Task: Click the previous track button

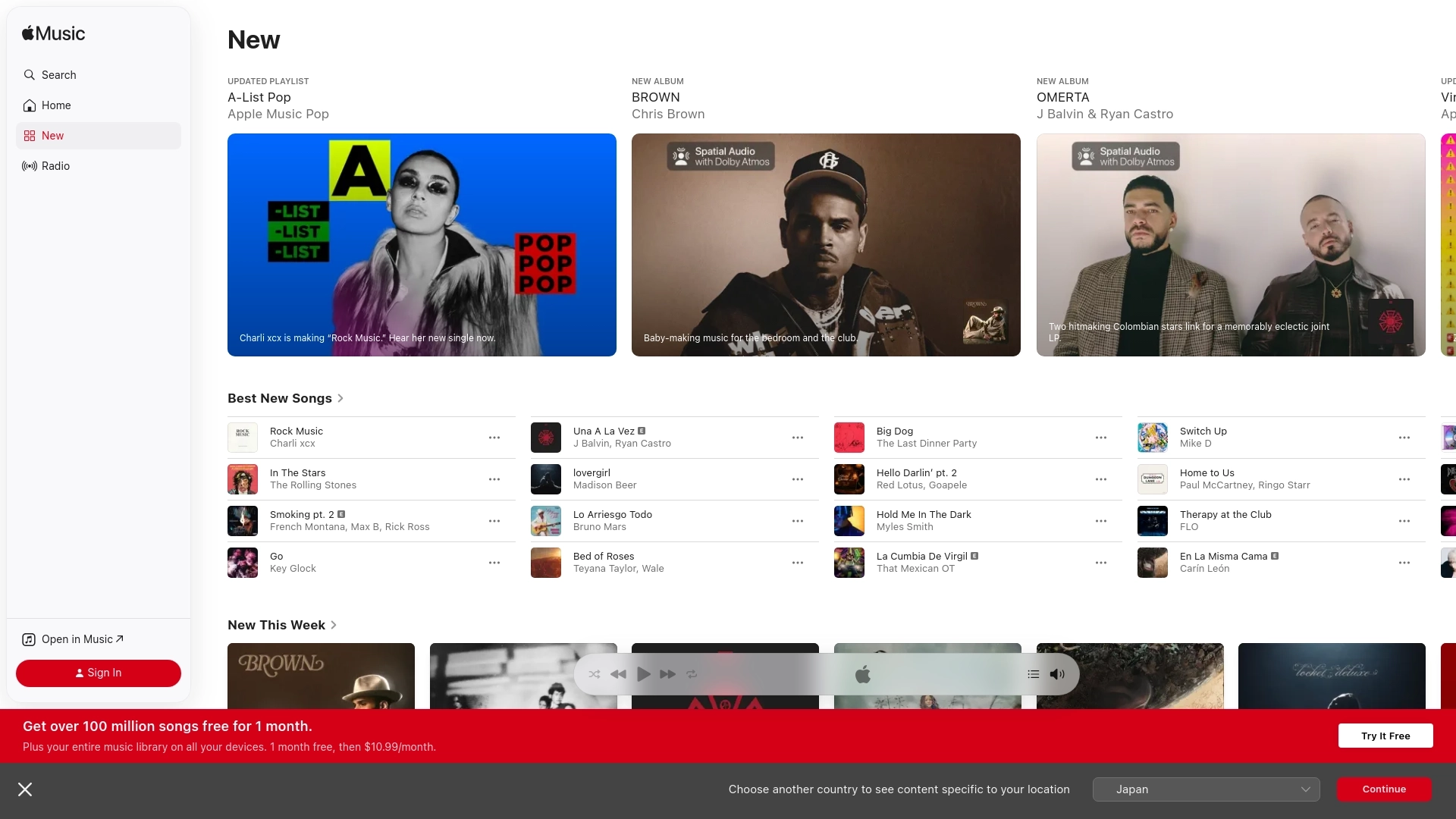Action: pyautogui.click(x=619, y=674)
